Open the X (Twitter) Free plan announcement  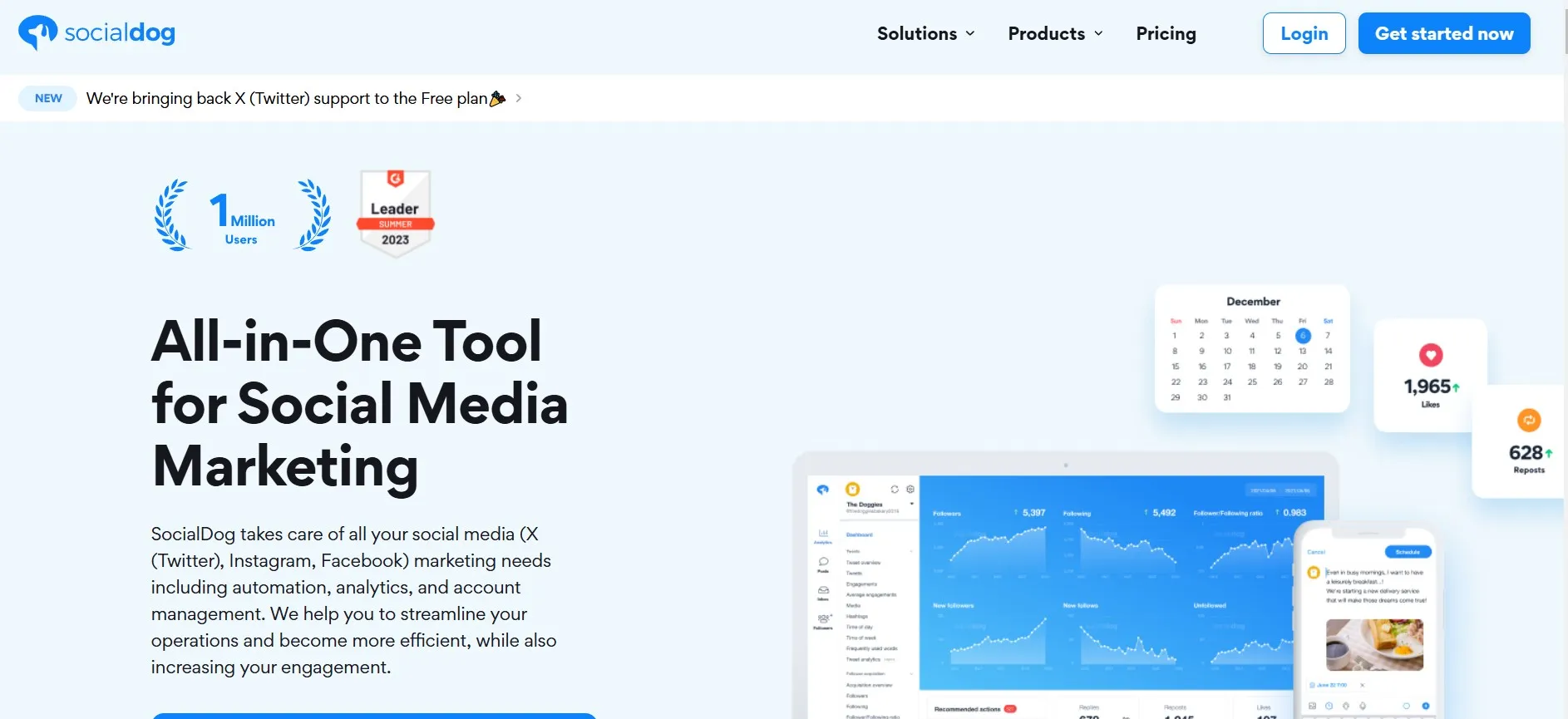point(295,98)
